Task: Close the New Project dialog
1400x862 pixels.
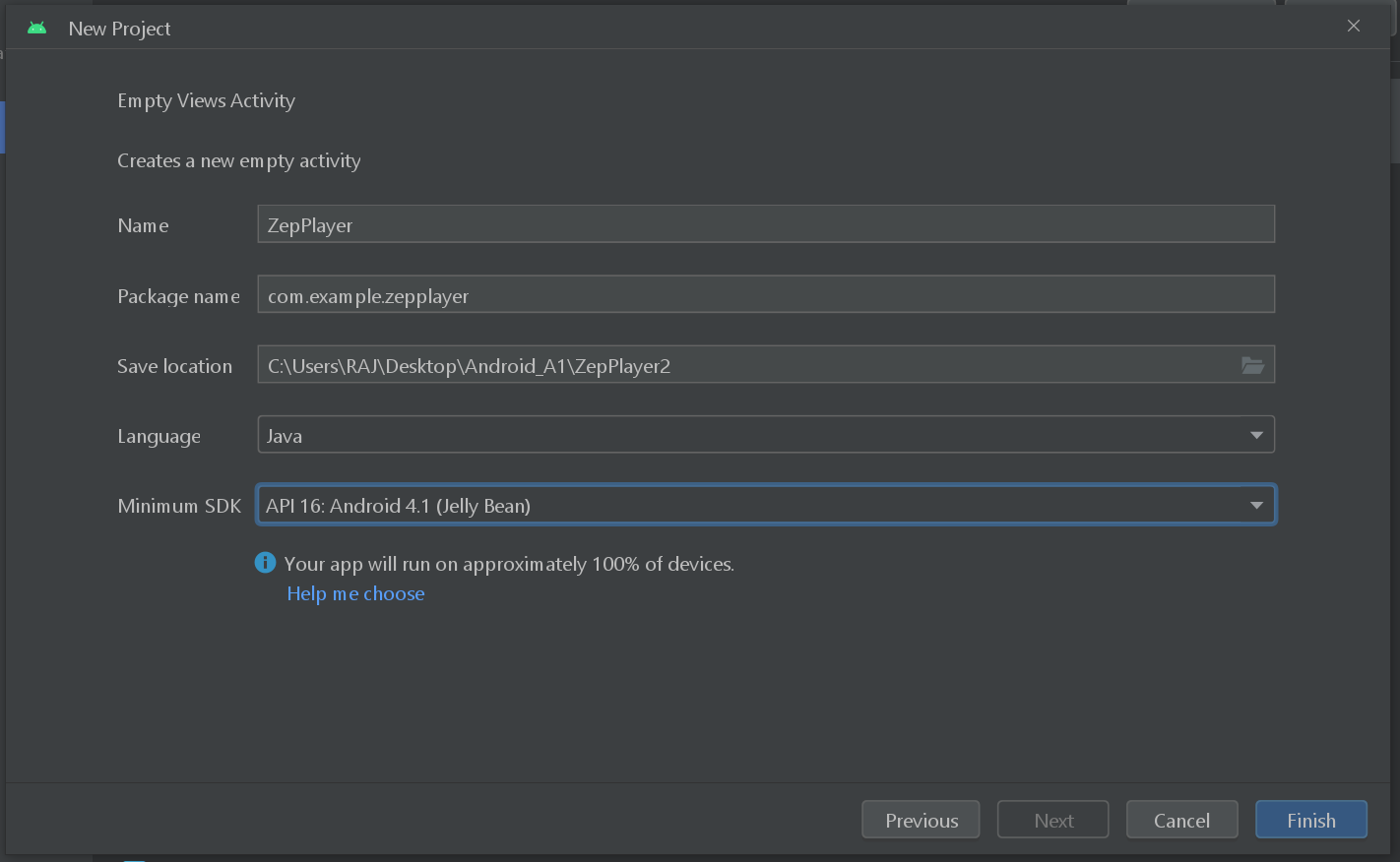Action: [x=1354, y=27]
